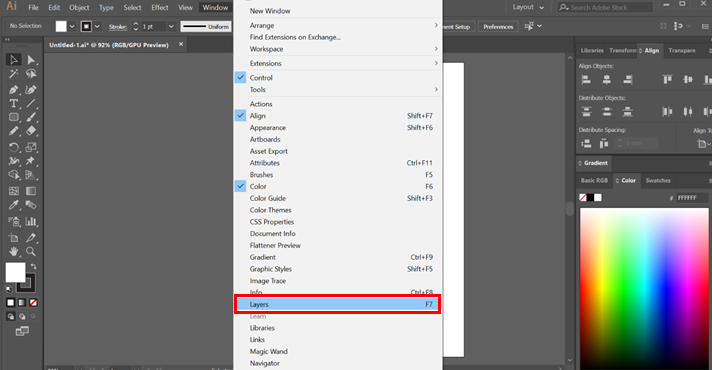Select the Selection tool arrow
This screenshot has width=712, height=370.
[x=14, y=59]
